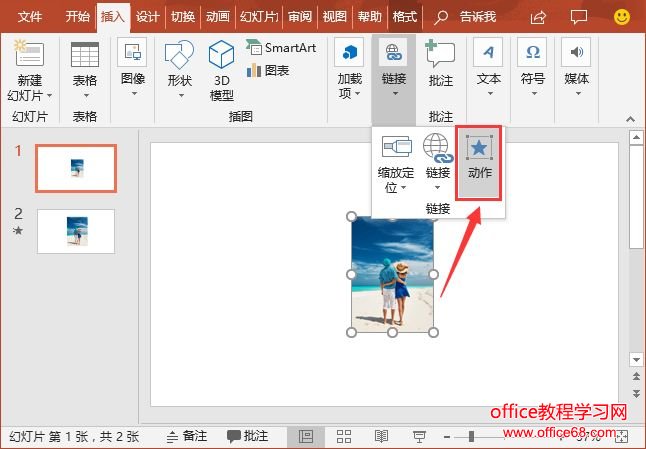Open the Review (审阅) tab
Image resolution: width=646 pixels, height=449 pixels.
point(300,17)
